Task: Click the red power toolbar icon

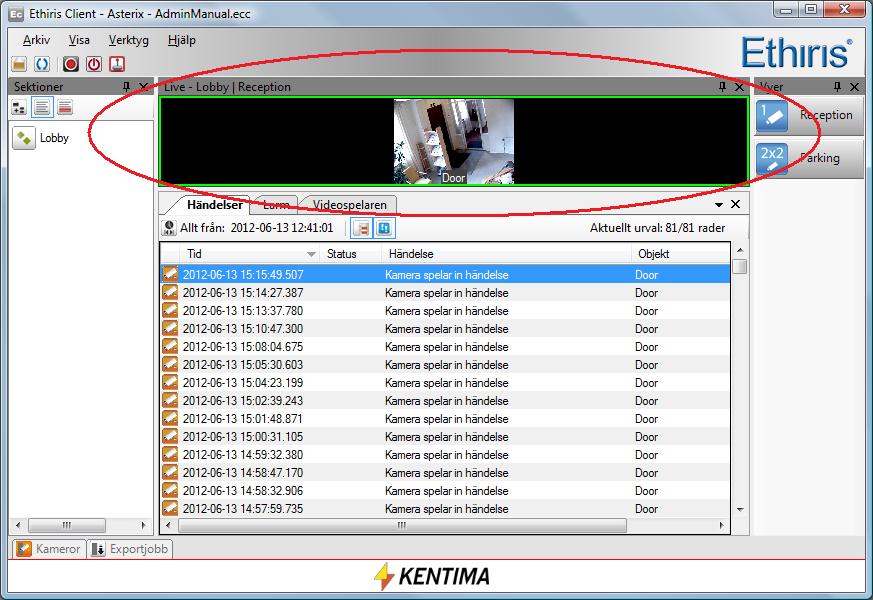Action: click(x=94, y=64)
